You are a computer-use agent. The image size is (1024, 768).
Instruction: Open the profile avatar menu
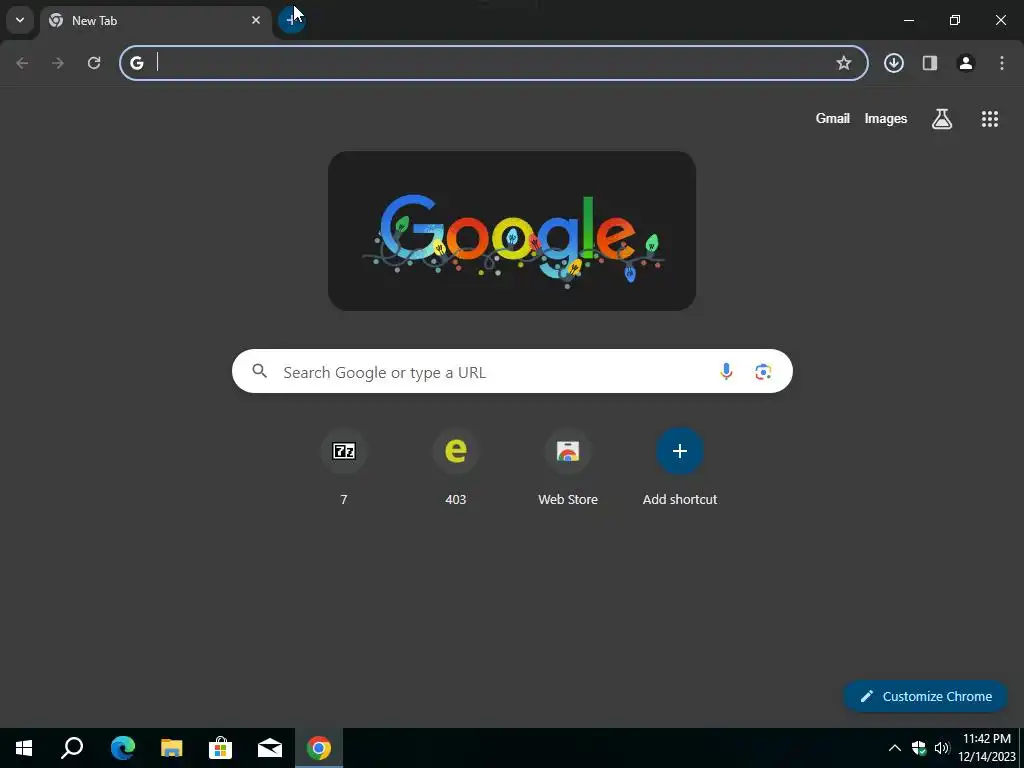[966, 63]
